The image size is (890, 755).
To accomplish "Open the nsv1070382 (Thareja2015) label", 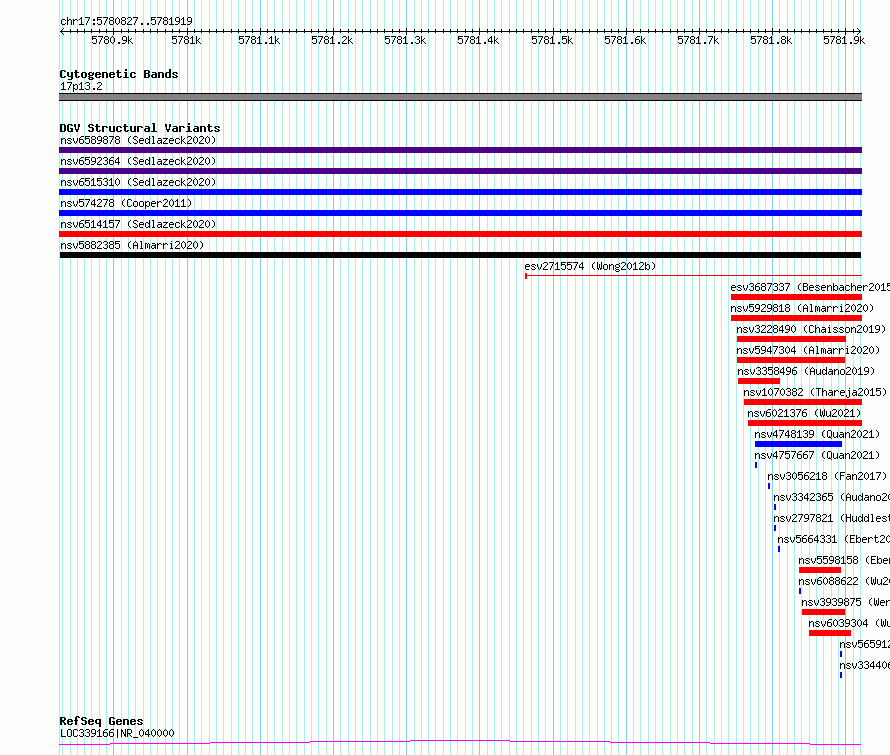I will (815, 392).
